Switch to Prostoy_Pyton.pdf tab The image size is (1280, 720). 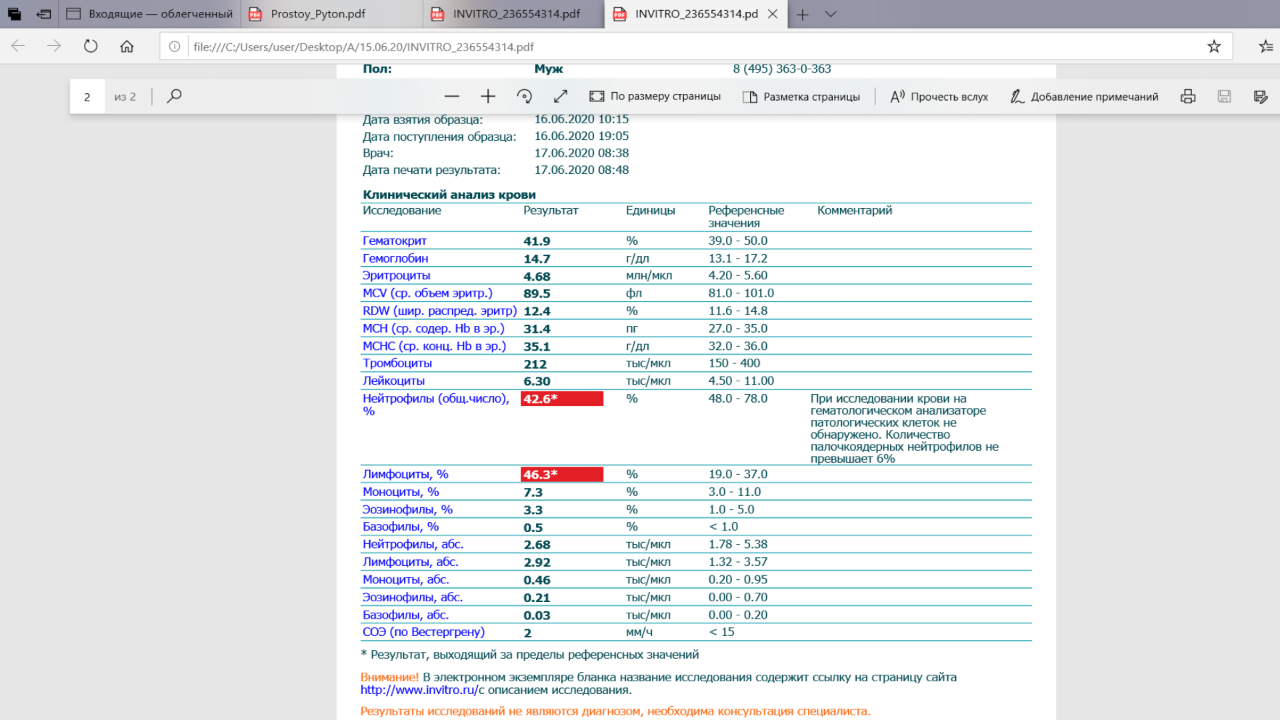tap(330, 14)
